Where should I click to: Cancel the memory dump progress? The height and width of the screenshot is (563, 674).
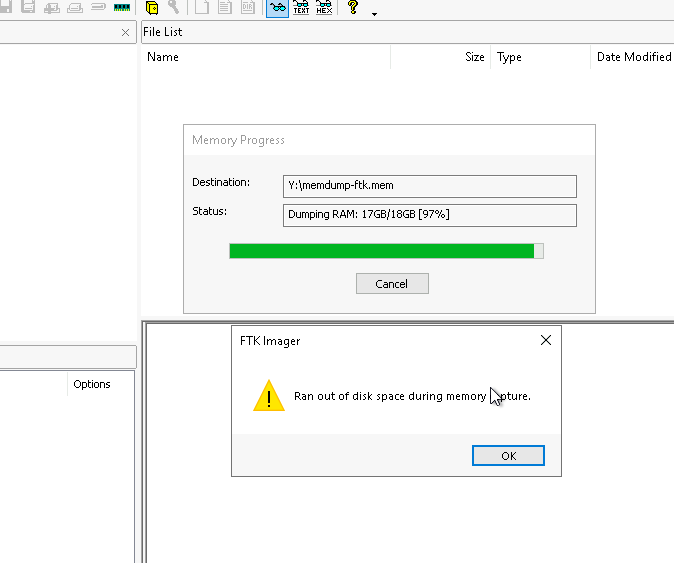pyautogui.click(x=392, y=284)
